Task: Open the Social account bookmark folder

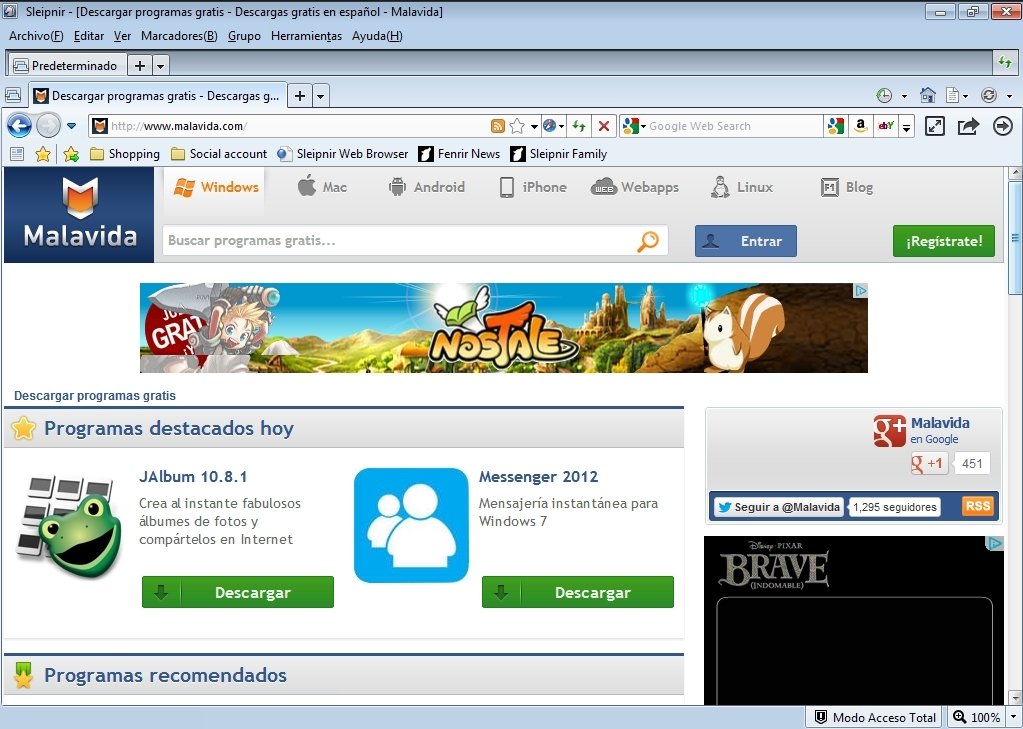Action: (219, 154)
